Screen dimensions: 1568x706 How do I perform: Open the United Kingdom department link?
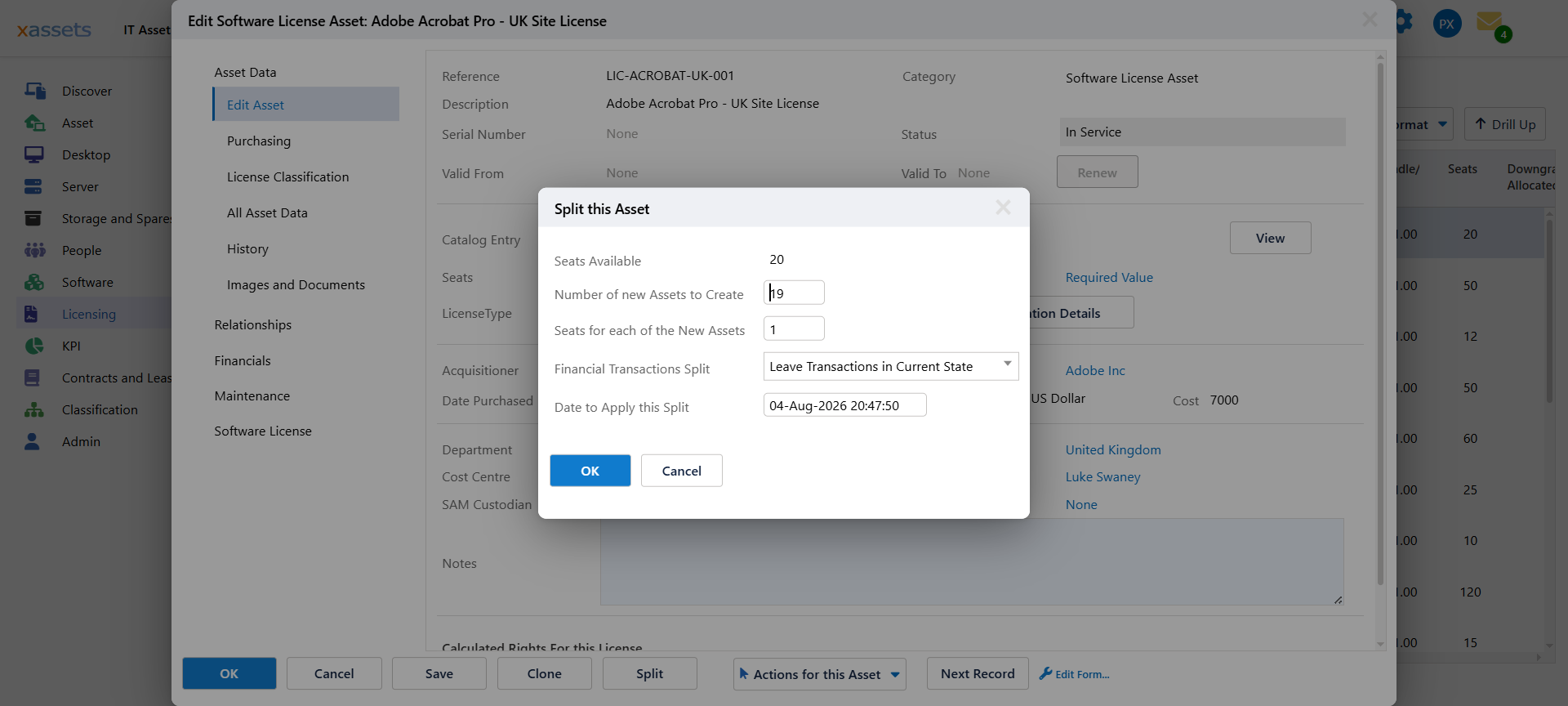click(x=1112, y=449)
